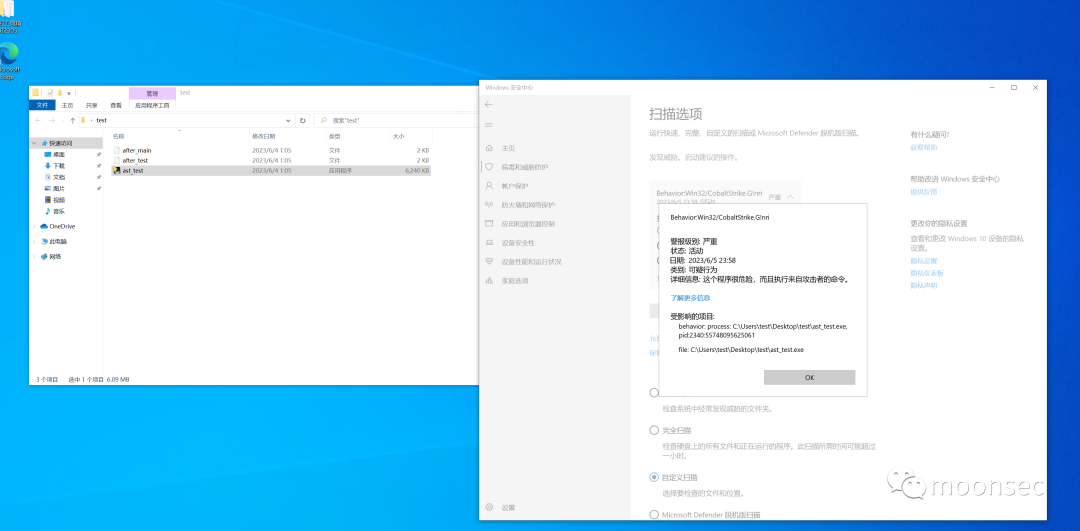Collapse the 快速访问 tree node
Image resolution: width=1080 pixels, height=531 pixels.
(x=35, y=143)
